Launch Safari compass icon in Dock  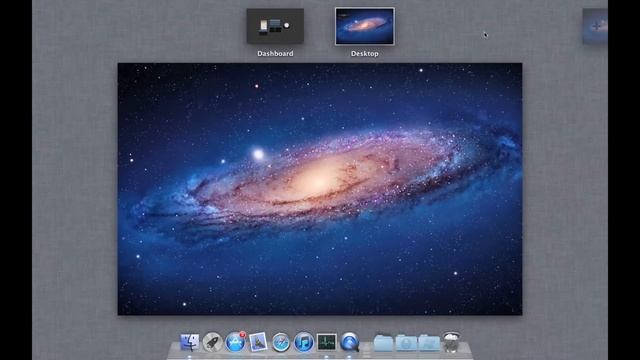point(281,342)
